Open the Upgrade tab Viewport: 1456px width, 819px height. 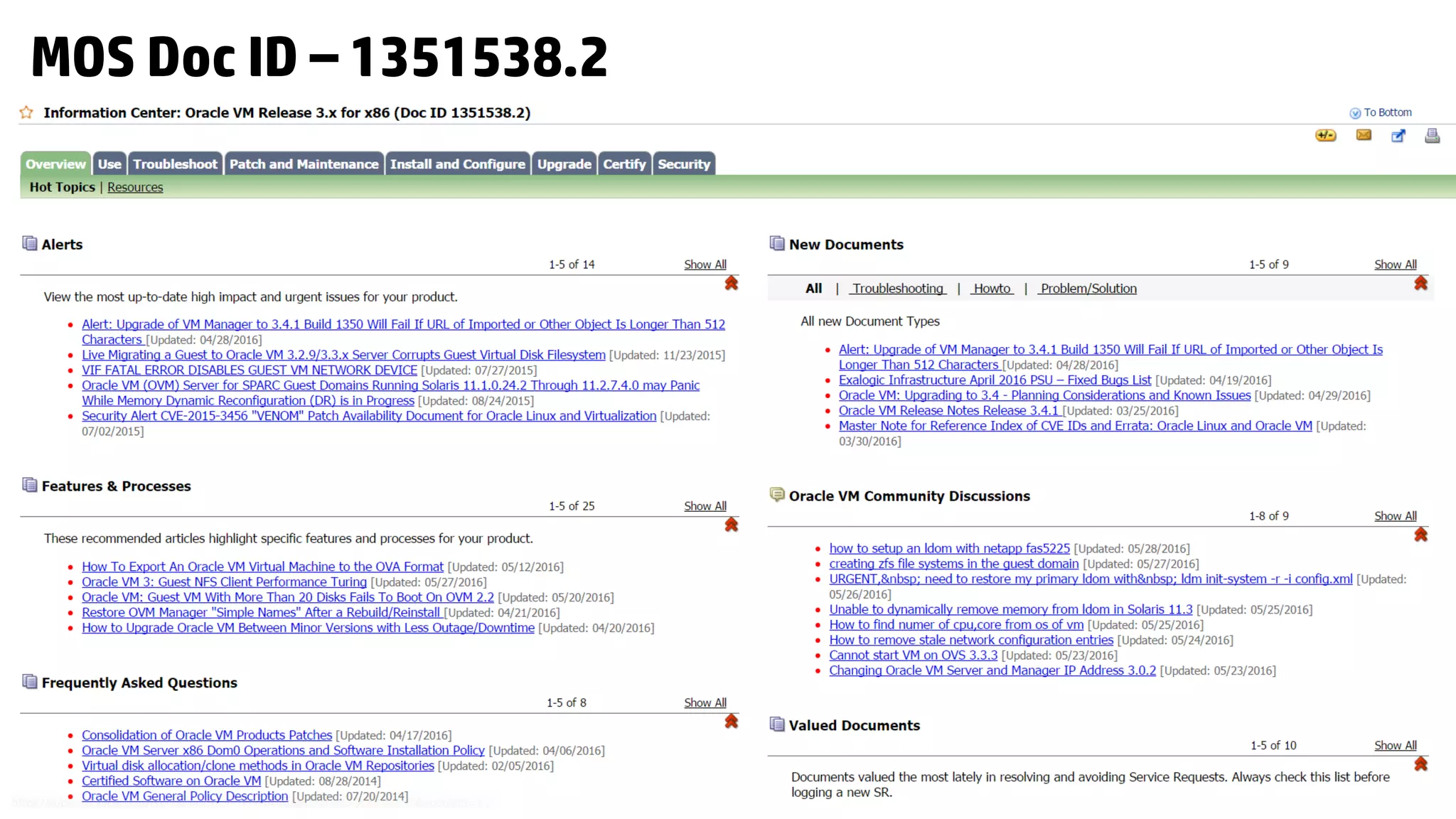pos(564,164)
